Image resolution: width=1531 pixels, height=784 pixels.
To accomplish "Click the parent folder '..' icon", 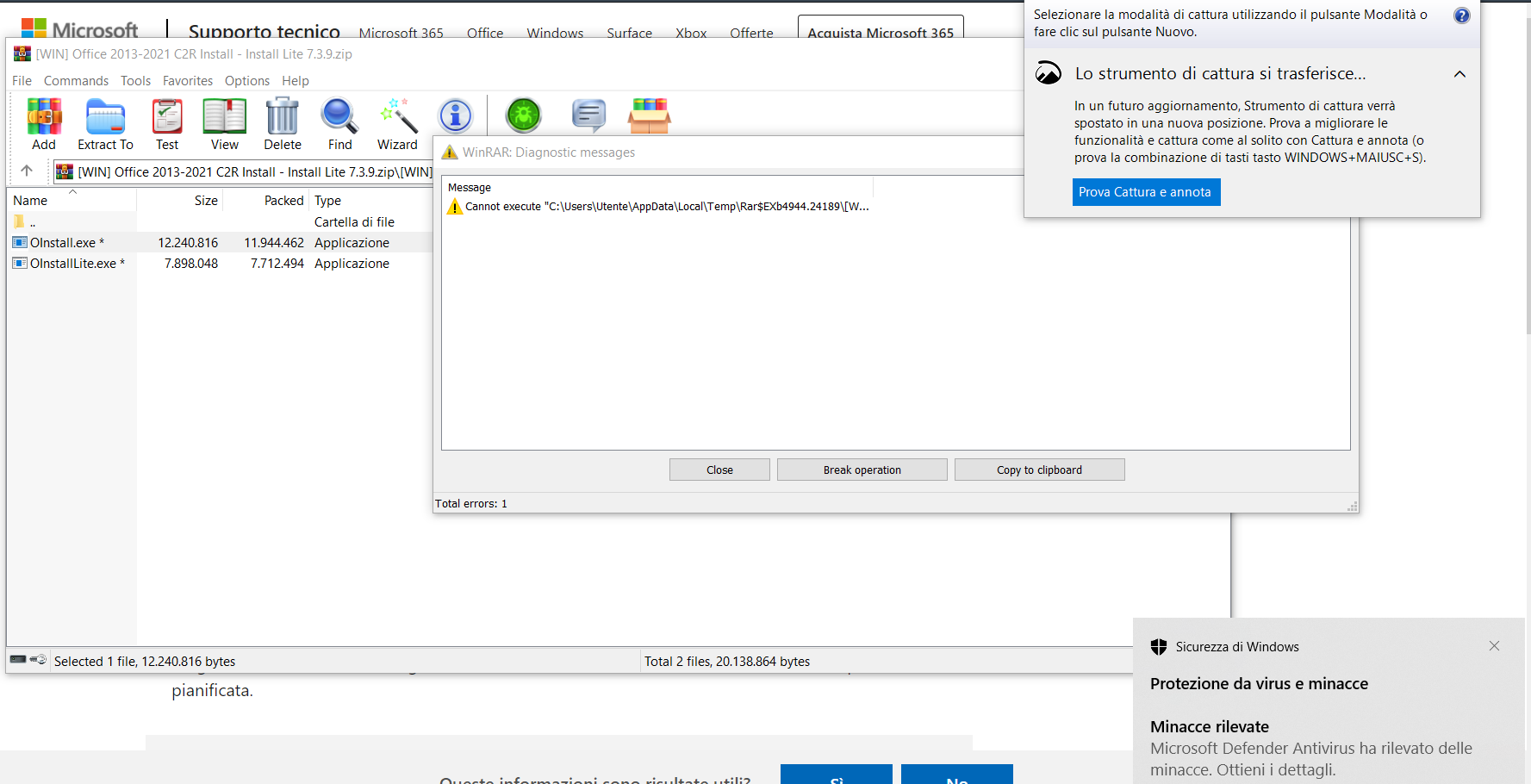I will (19, 221).
